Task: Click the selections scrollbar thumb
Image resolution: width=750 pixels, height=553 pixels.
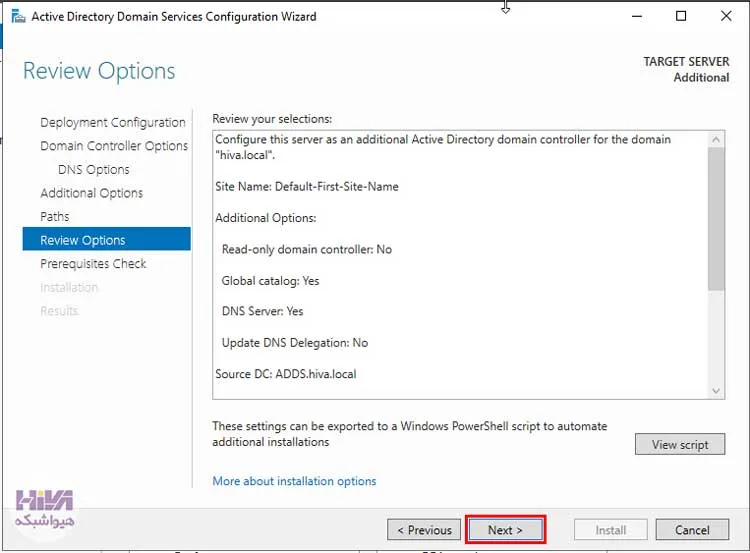Action: pyautogui.click(x=716, y=219)
